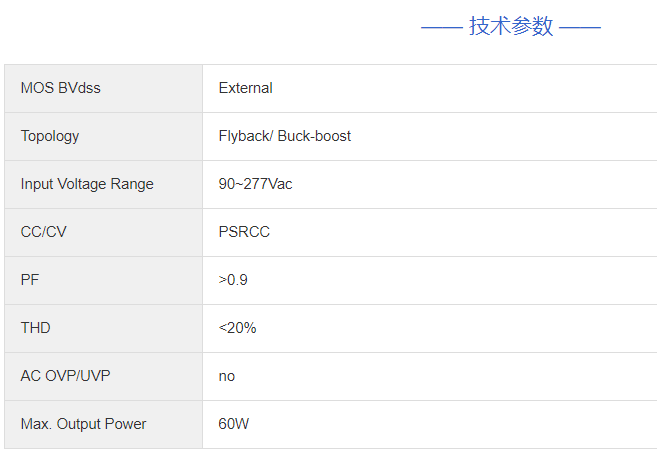
Task: Click the 技术参数 section heading
Action: pos(511,27)
